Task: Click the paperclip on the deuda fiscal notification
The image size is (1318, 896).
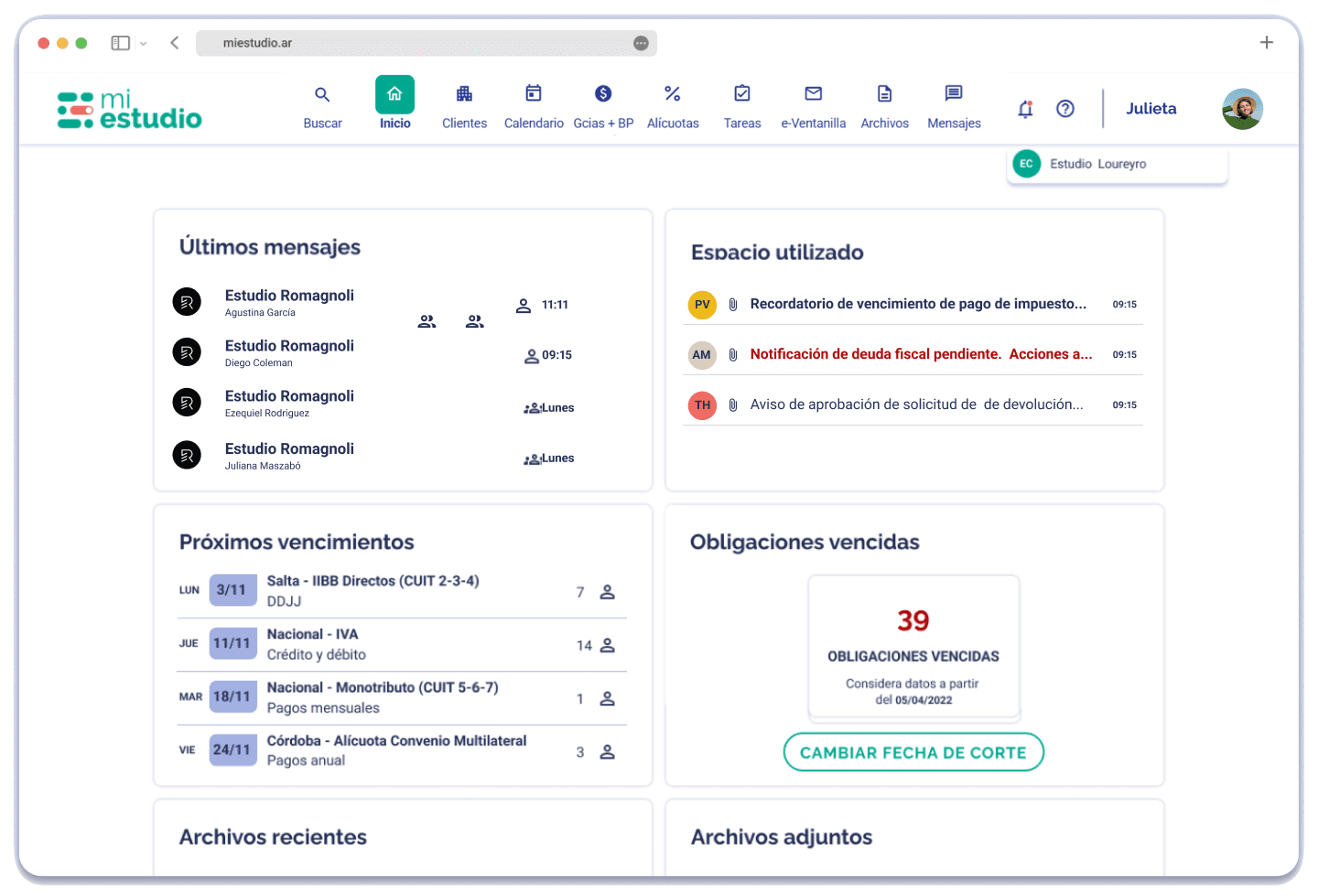Action: 733,354
